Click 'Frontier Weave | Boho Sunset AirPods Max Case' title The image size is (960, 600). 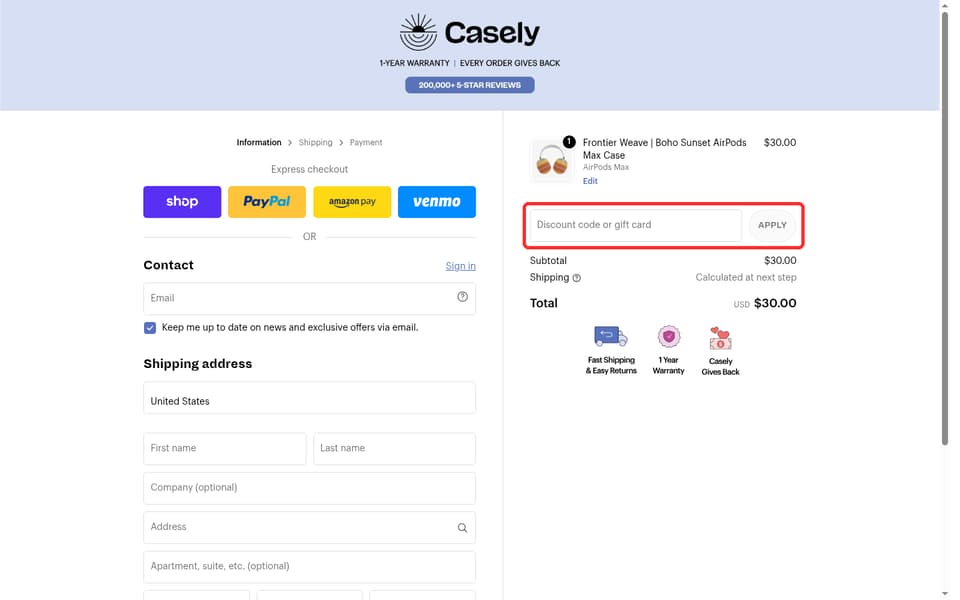[x=664, y=149]
